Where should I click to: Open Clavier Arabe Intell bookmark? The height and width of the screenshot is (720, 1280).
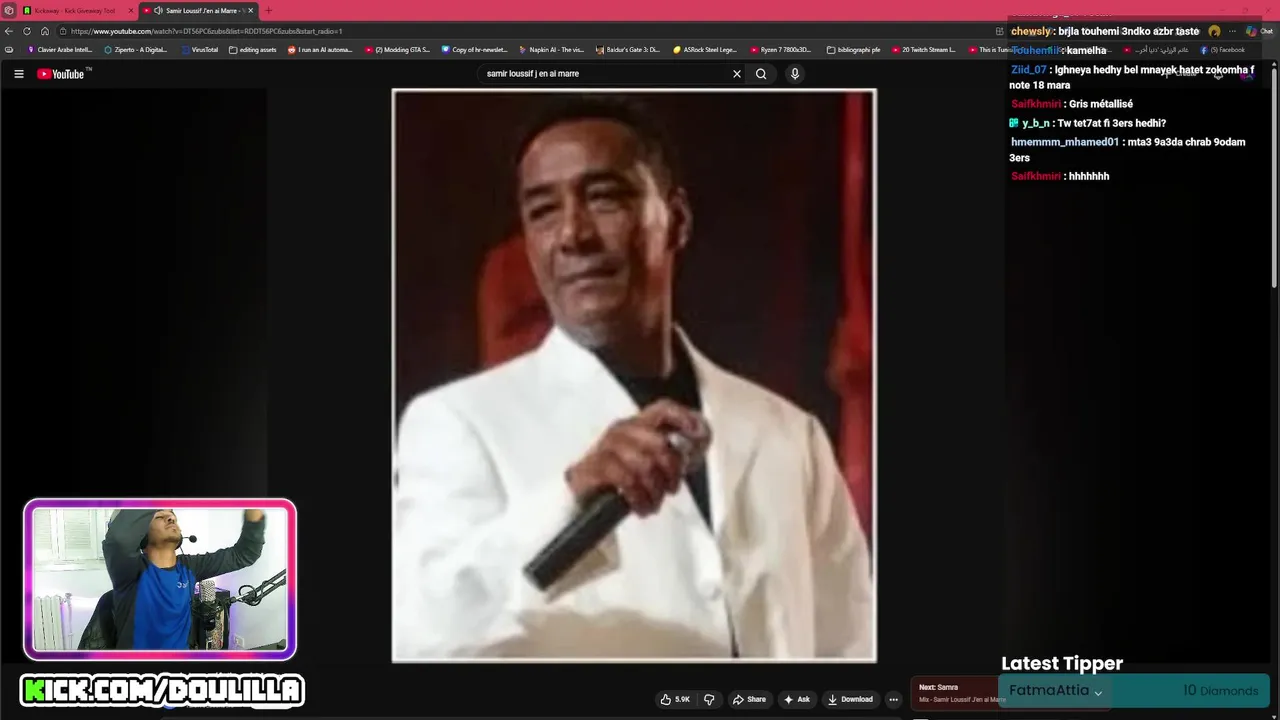pyautogui.click(x=60, y=49)
